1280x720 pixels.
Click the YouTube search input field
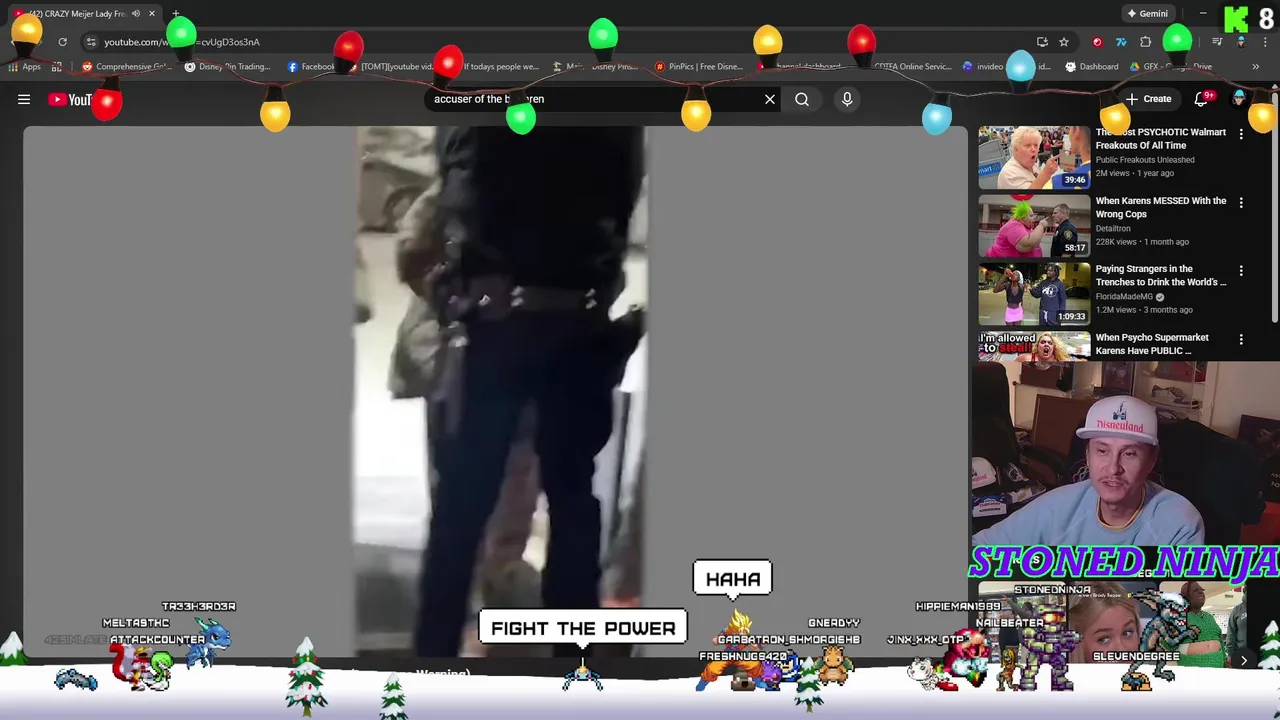pos(595,99)
